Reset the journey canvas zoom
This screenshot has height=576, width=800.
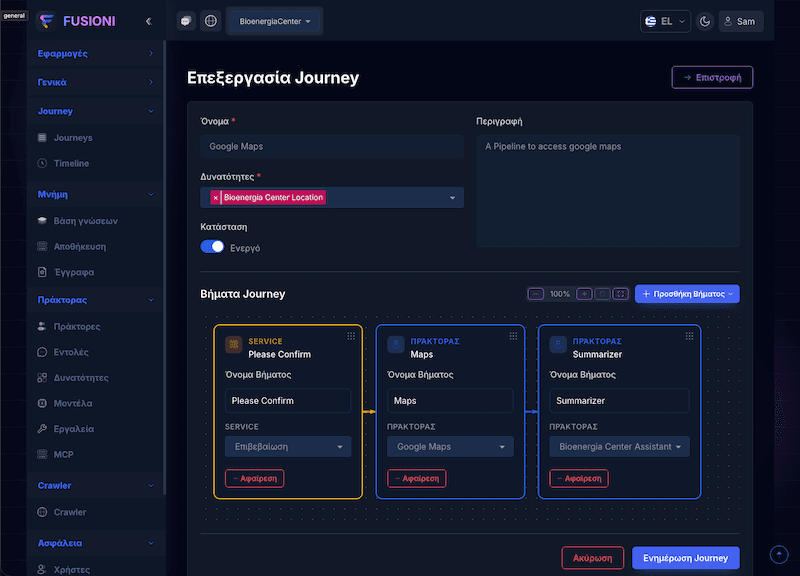click(x=603, y=294)
